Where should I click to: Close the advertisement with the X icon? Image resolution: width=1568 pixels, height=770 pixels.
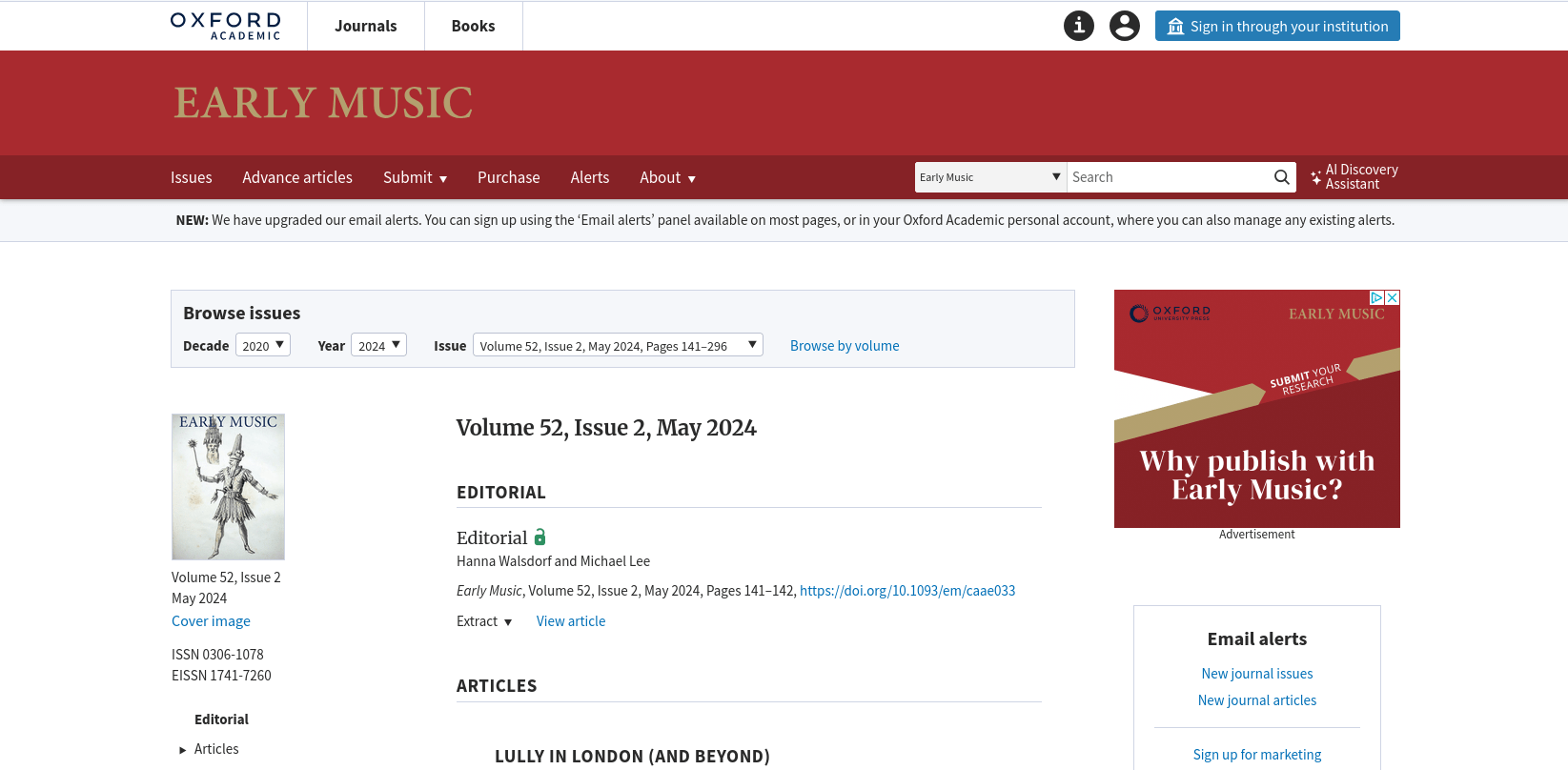[1393, 297]
